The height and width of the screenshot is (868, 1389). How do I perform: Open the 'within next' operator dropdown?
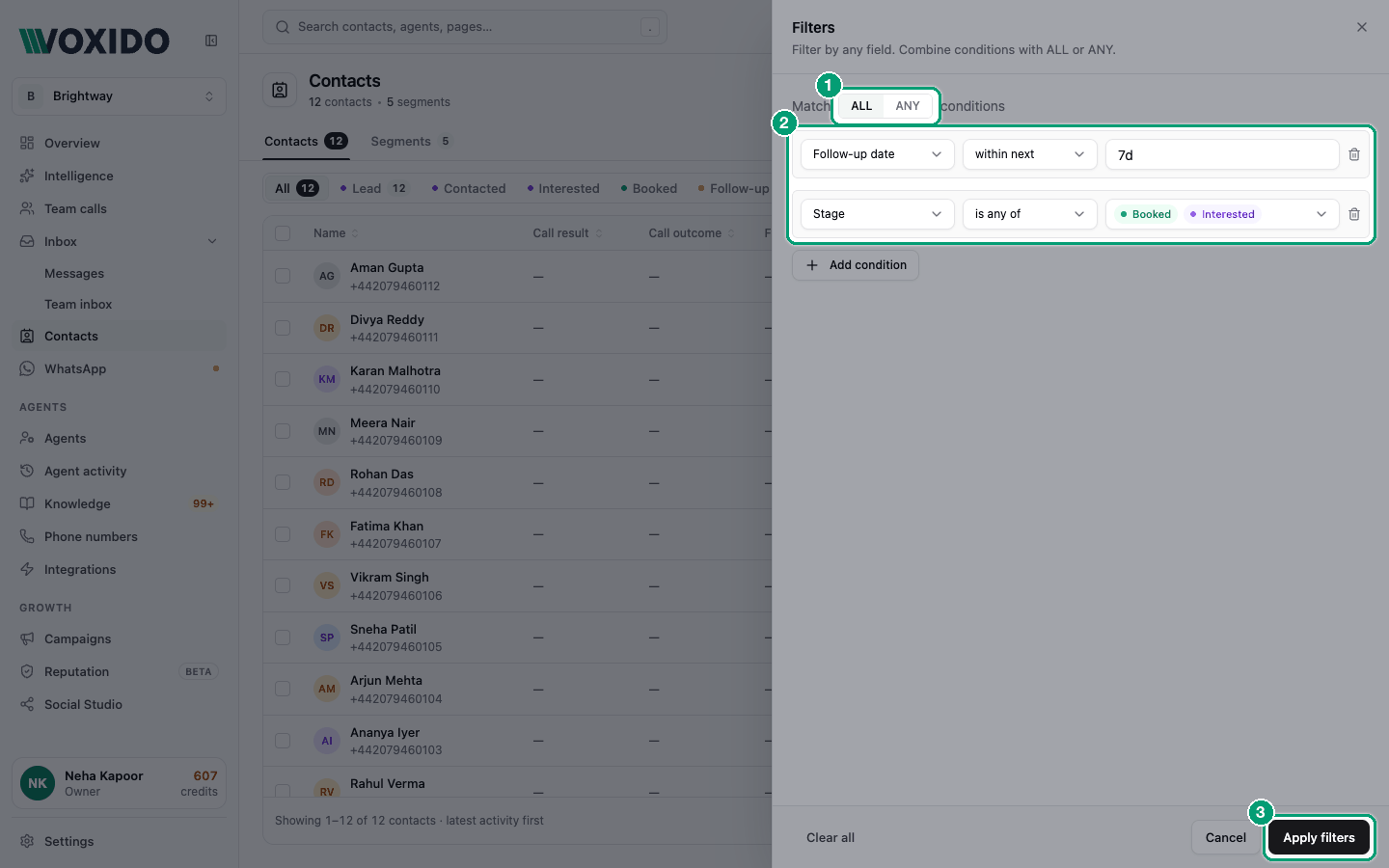pos(1029,154)
